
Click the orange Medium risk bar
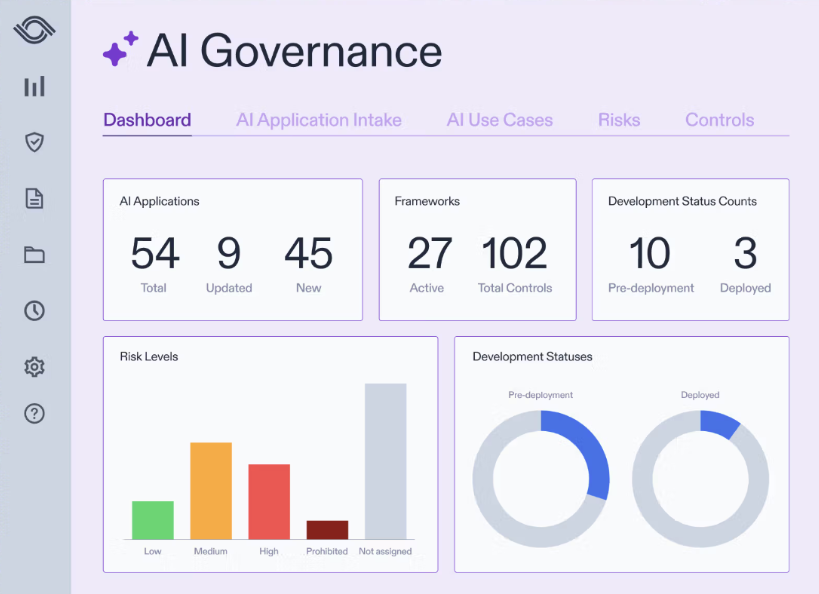211,491
